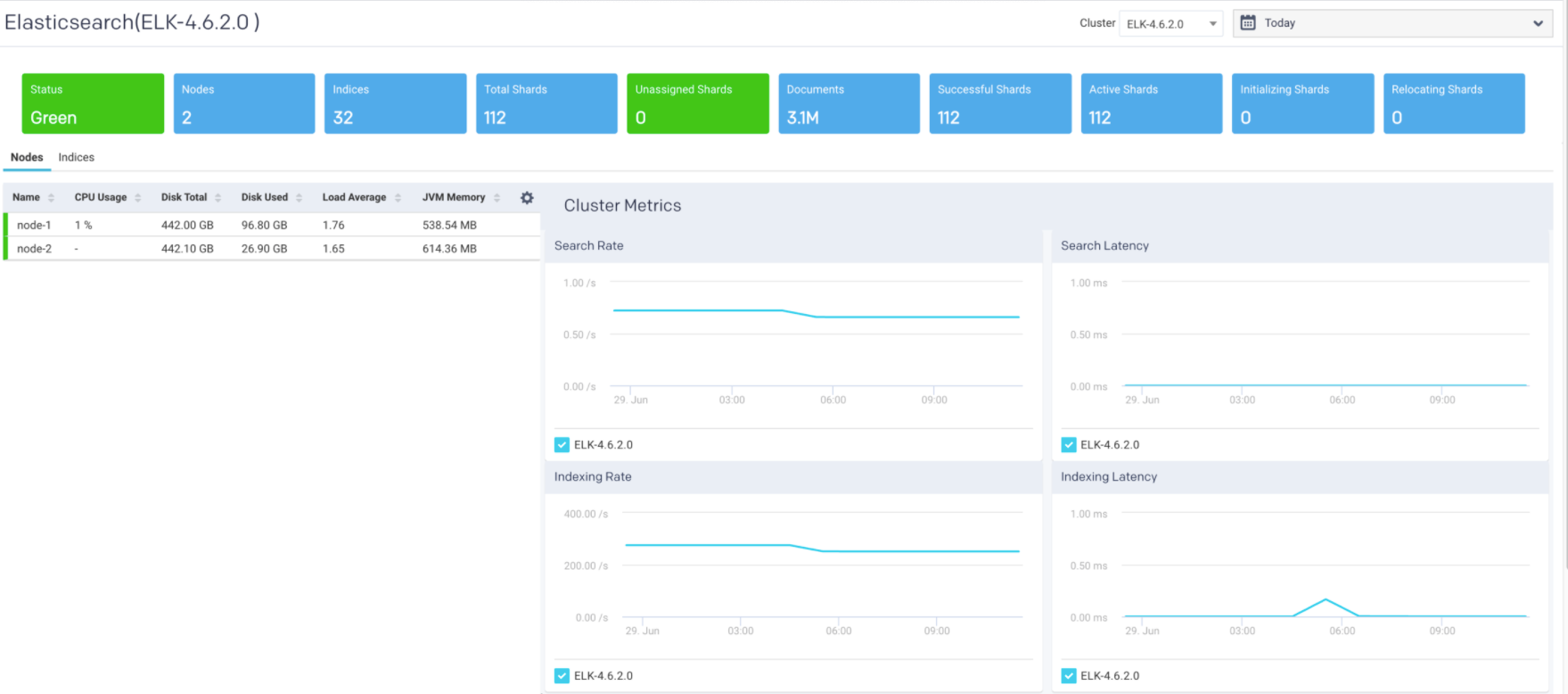
Task: Click the Disk Used column header
Action: point(265,198)
